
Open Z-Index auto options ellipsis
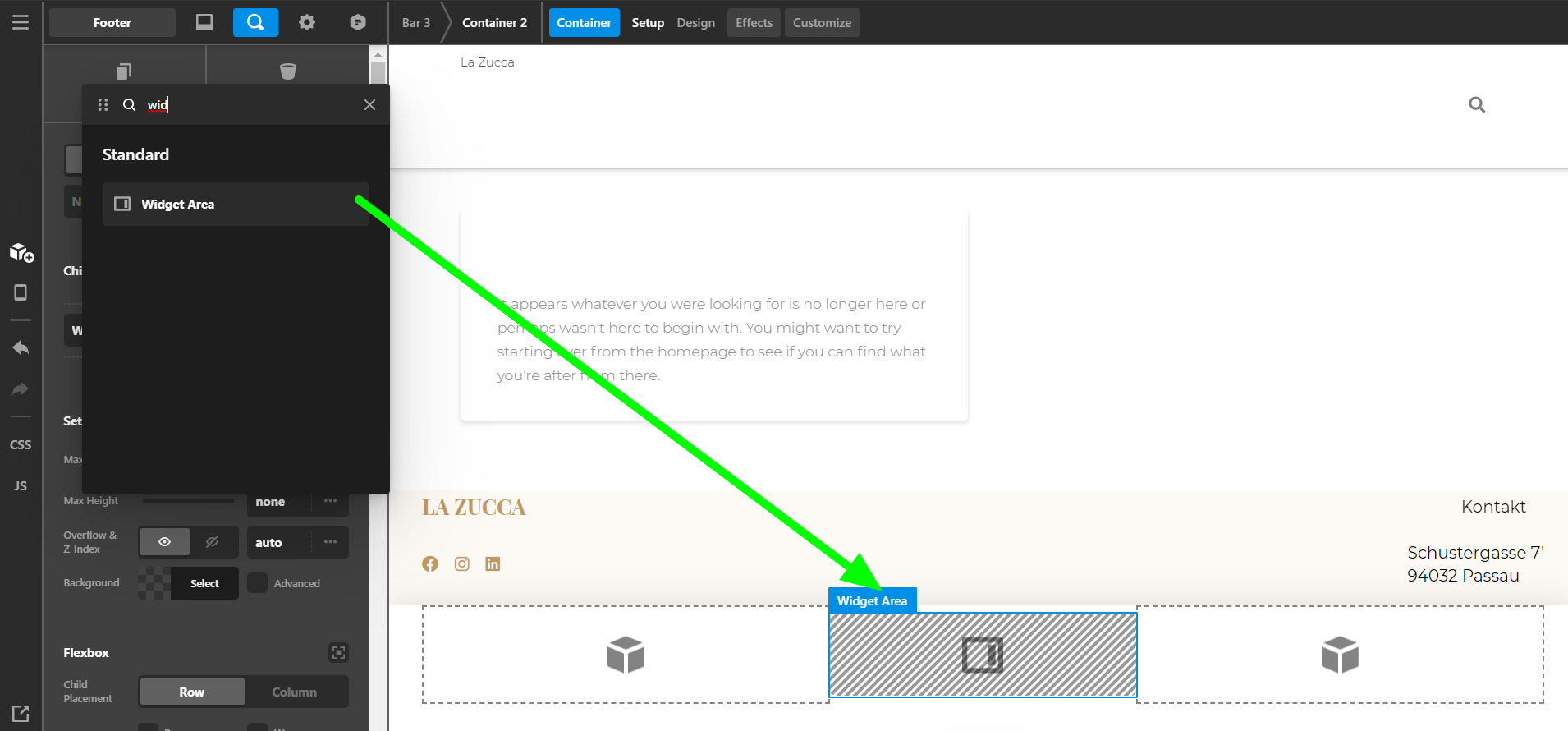[331, 542]
